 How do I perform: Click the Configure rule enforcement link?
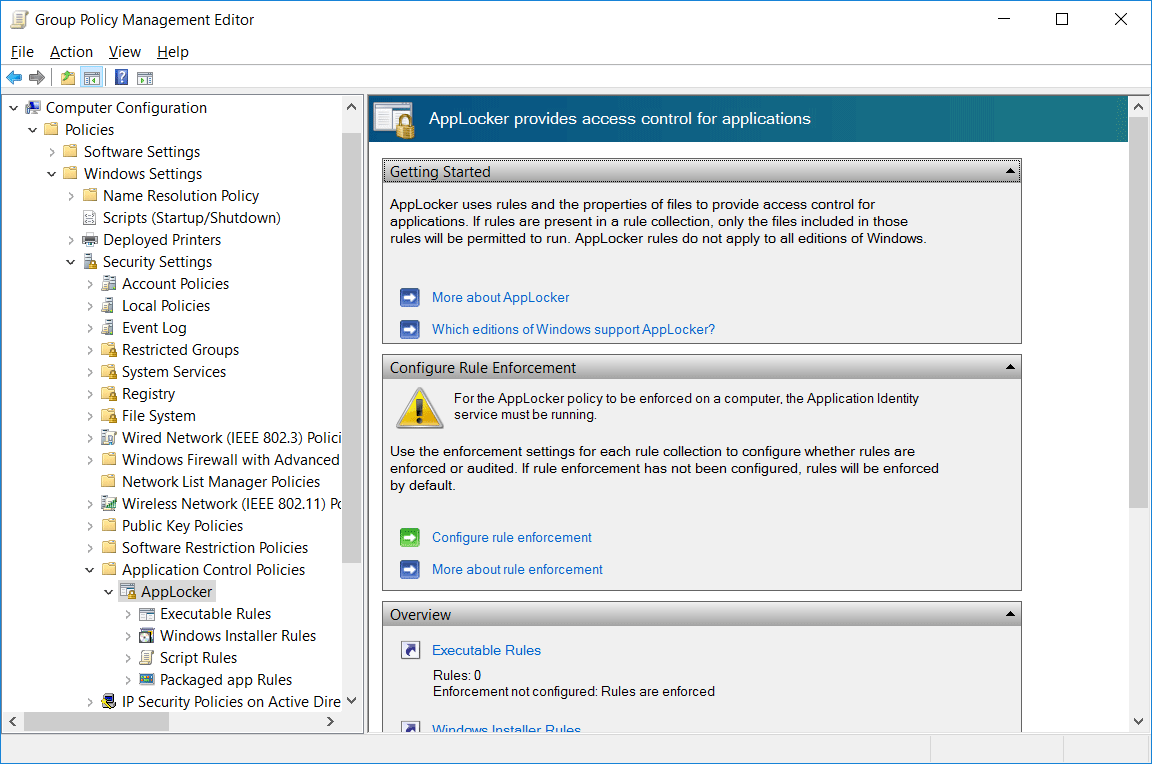pos(511,538)
